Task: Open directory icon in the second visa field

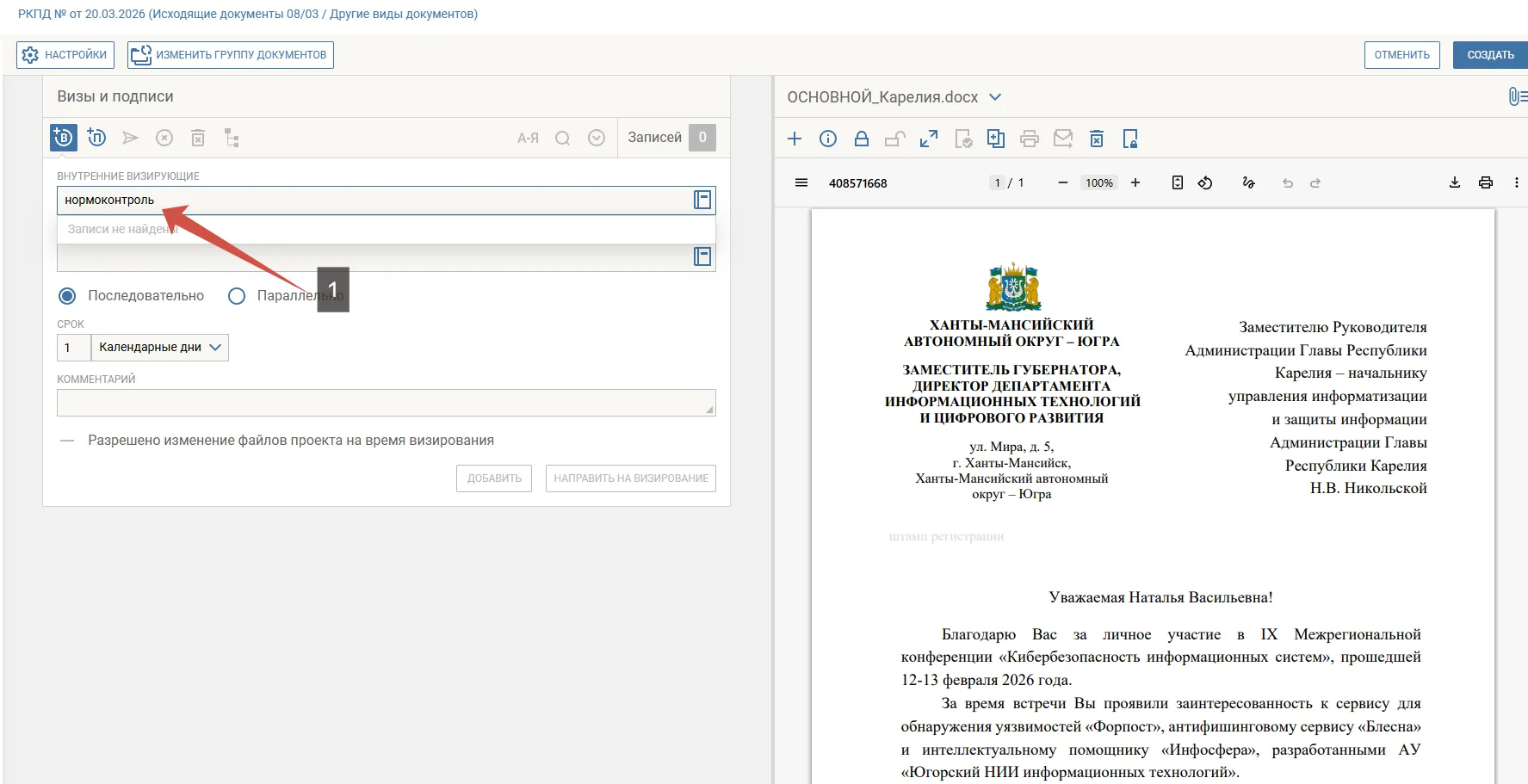Action: pyautogui.click(x=702, y=256)
